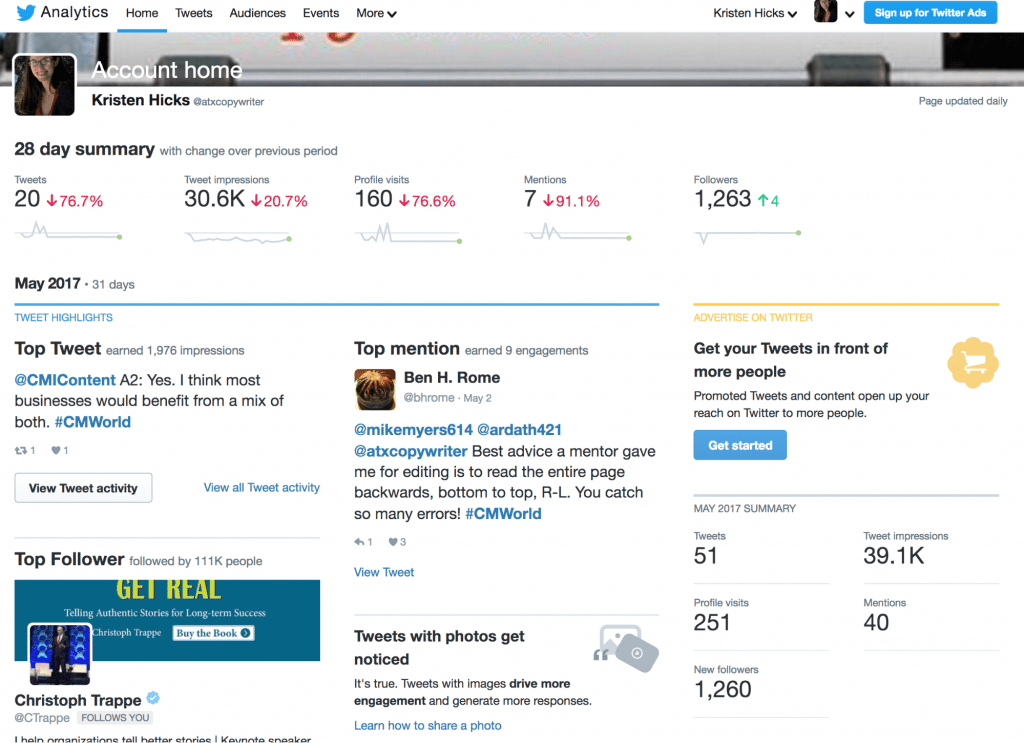Click the Ben H. Rome name
This screenshot has height=743, width=1024.
[x=452, y=377]
